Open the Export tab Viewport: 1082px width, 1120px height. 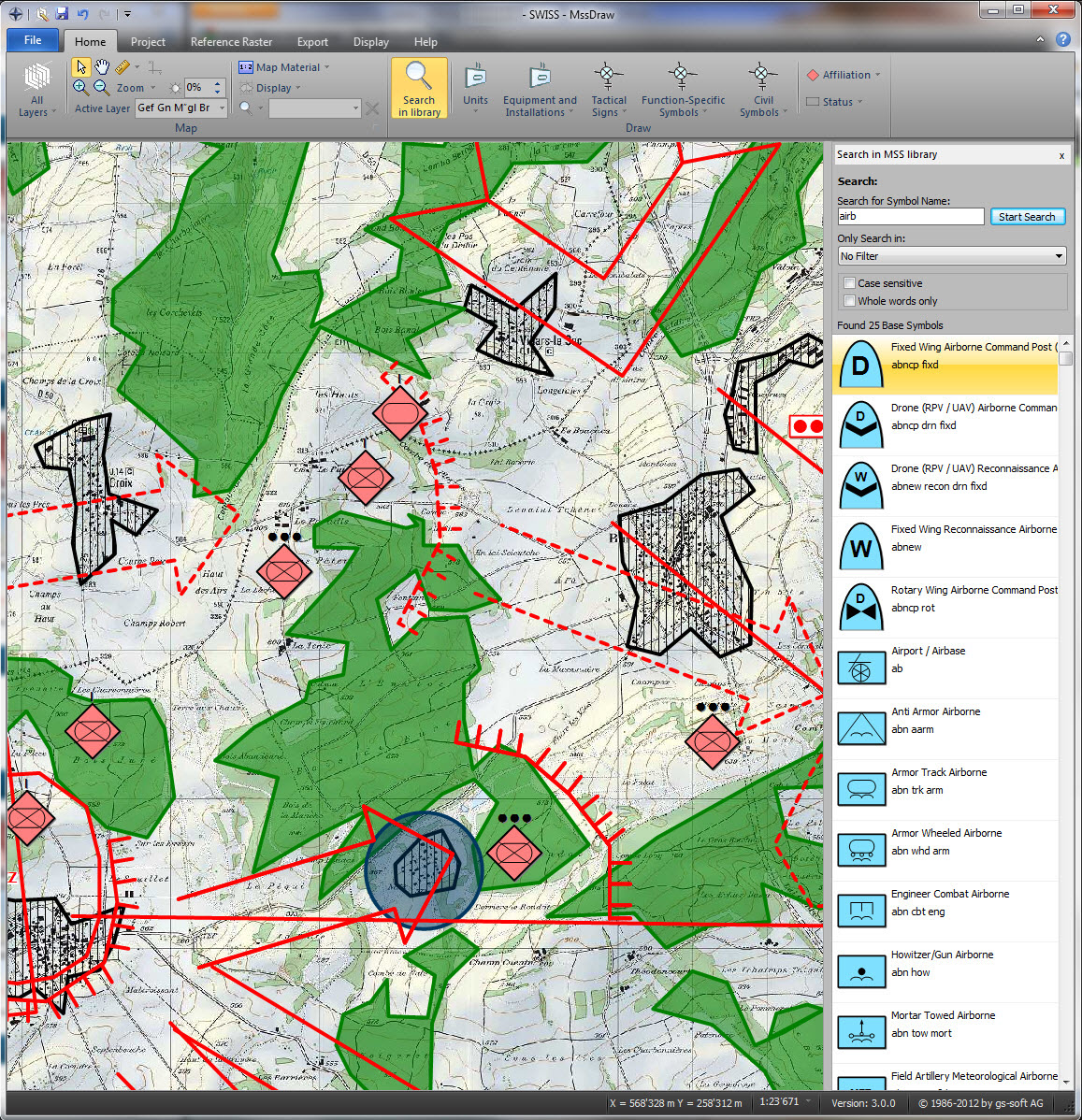click(312, 42)
